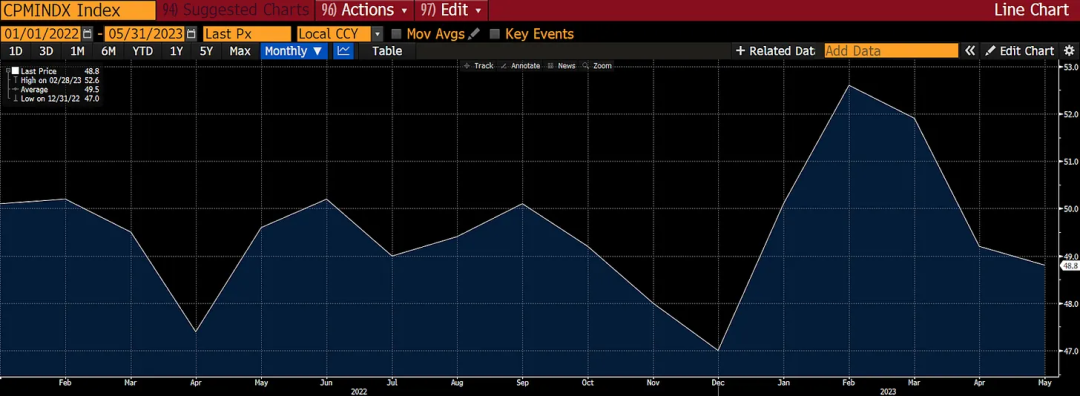Open the end date calendar picker icon

point(191,34)
